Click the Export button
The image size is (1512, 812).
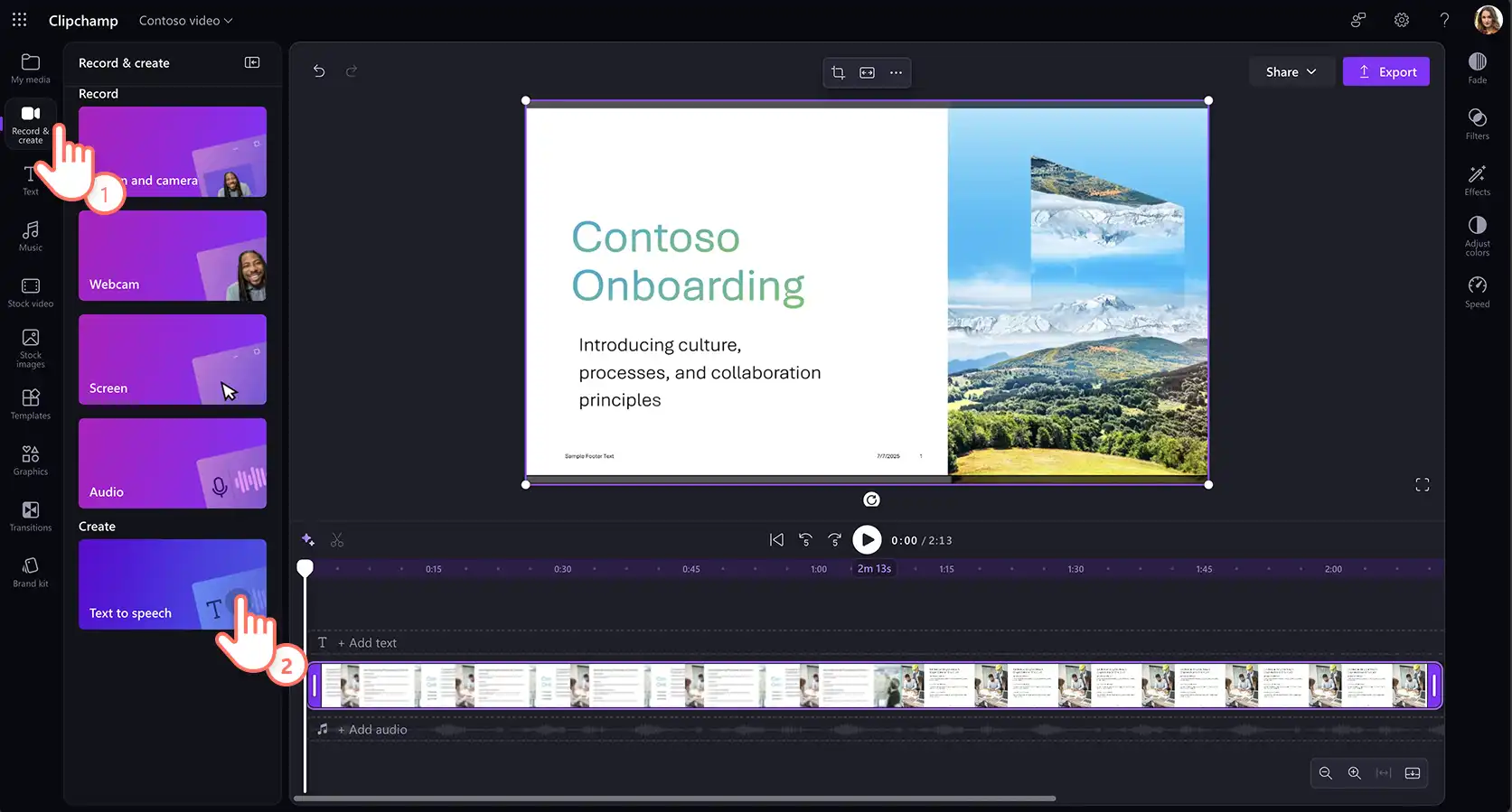[x=1386, y=72]
